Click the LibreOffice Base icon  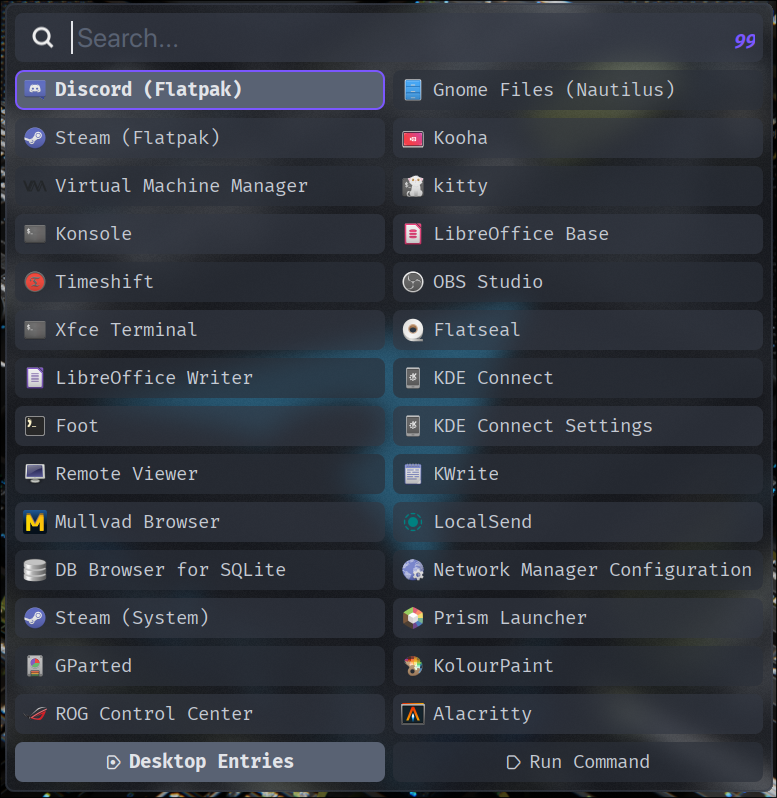click(413, 234)
